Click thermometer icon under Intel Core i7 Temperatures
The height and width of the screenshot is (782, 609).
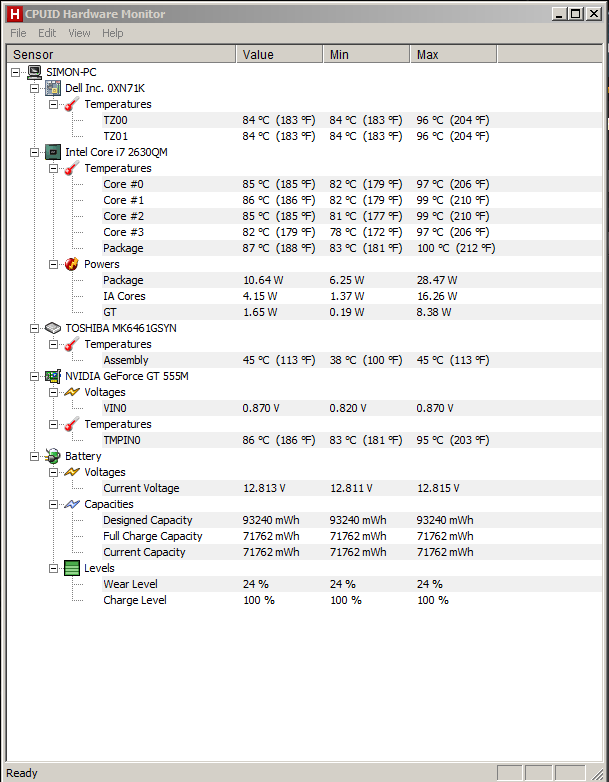[72, 168]
